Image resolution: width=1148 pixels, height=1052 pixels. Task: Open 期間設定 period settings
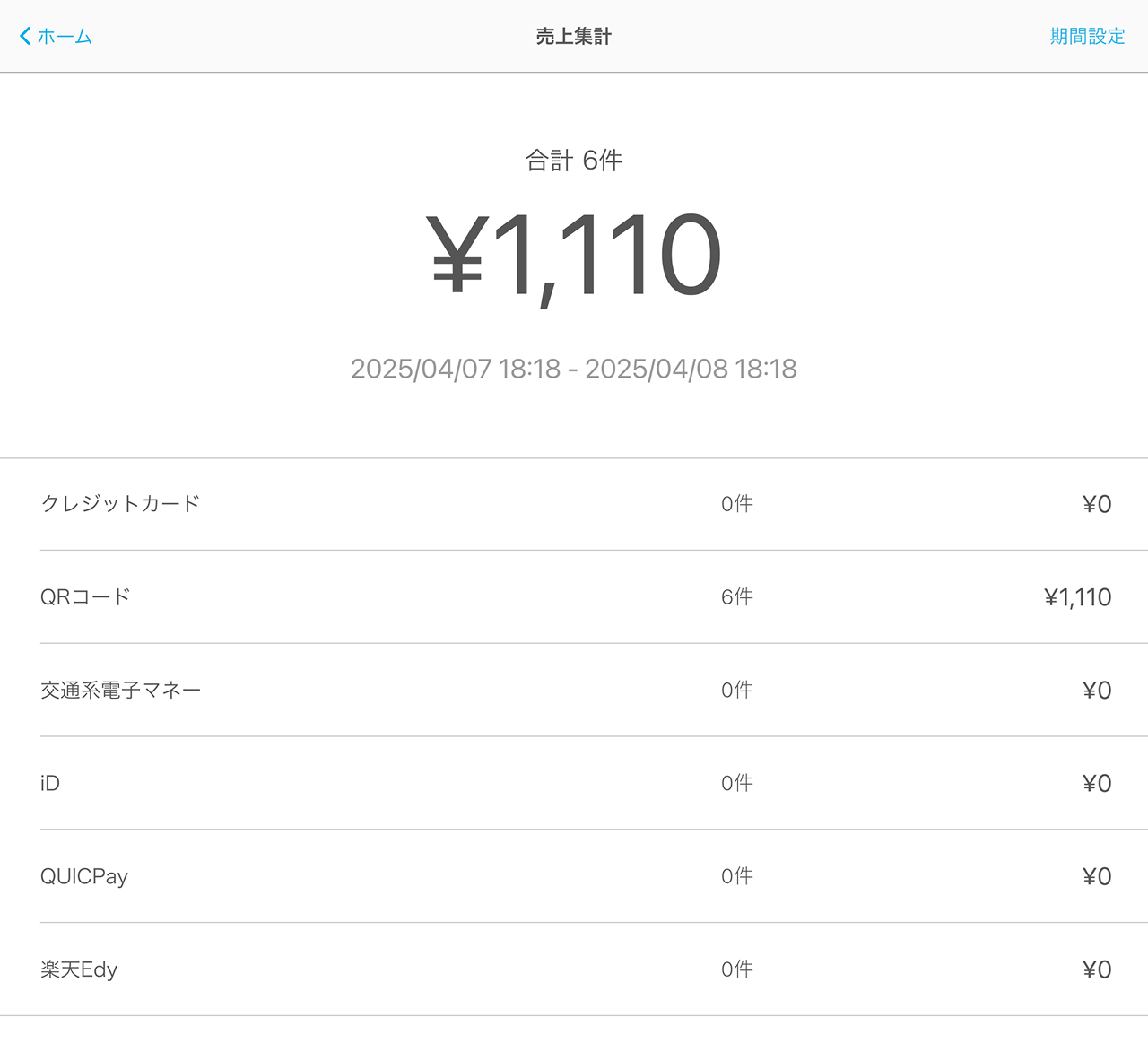click(x=1087, y=36)
